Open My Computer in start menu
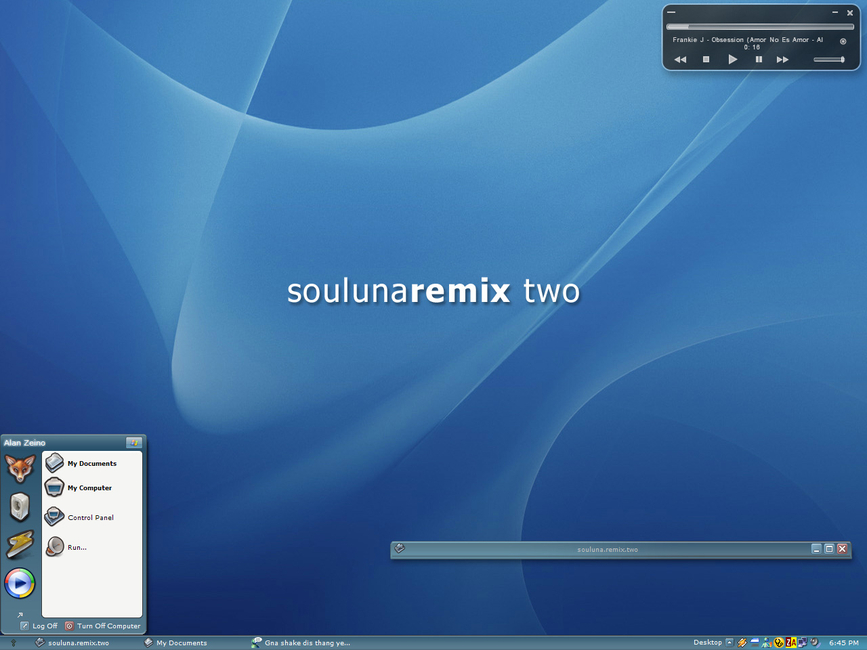 tap(79, 488)
